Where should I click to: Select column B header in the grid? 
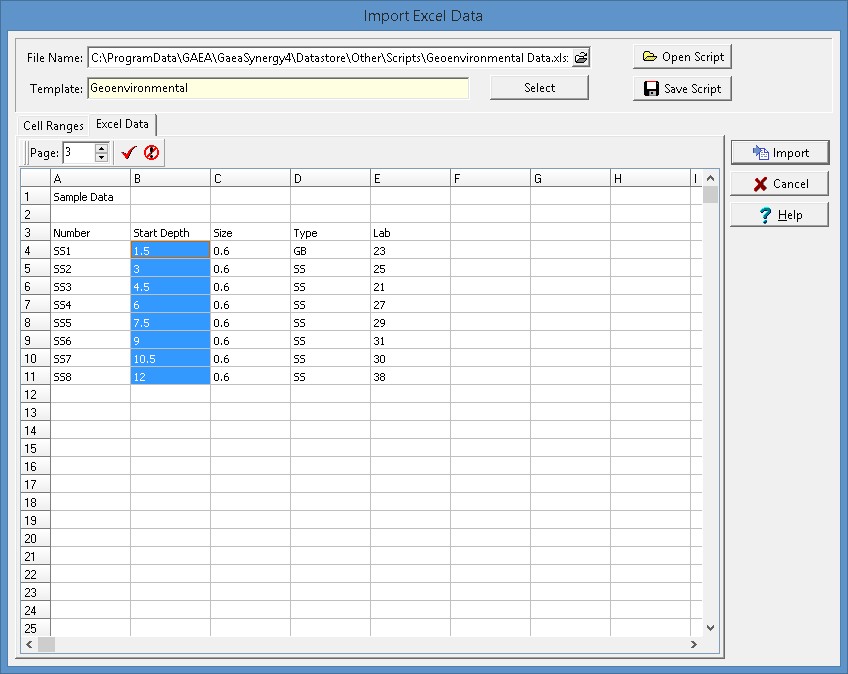coord(170,179)
